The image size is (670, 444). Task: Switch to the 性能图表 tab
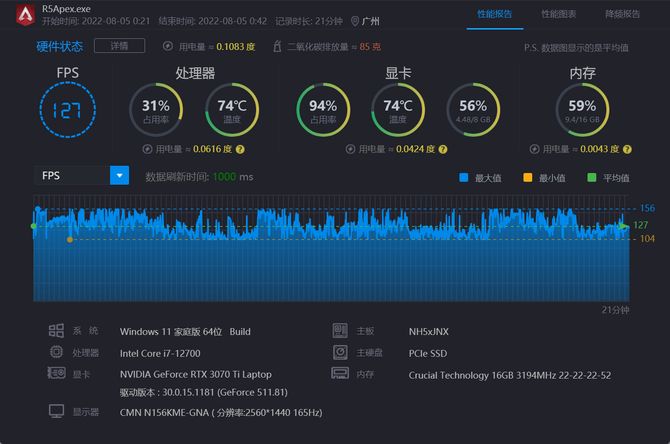(x=558, y=14)
